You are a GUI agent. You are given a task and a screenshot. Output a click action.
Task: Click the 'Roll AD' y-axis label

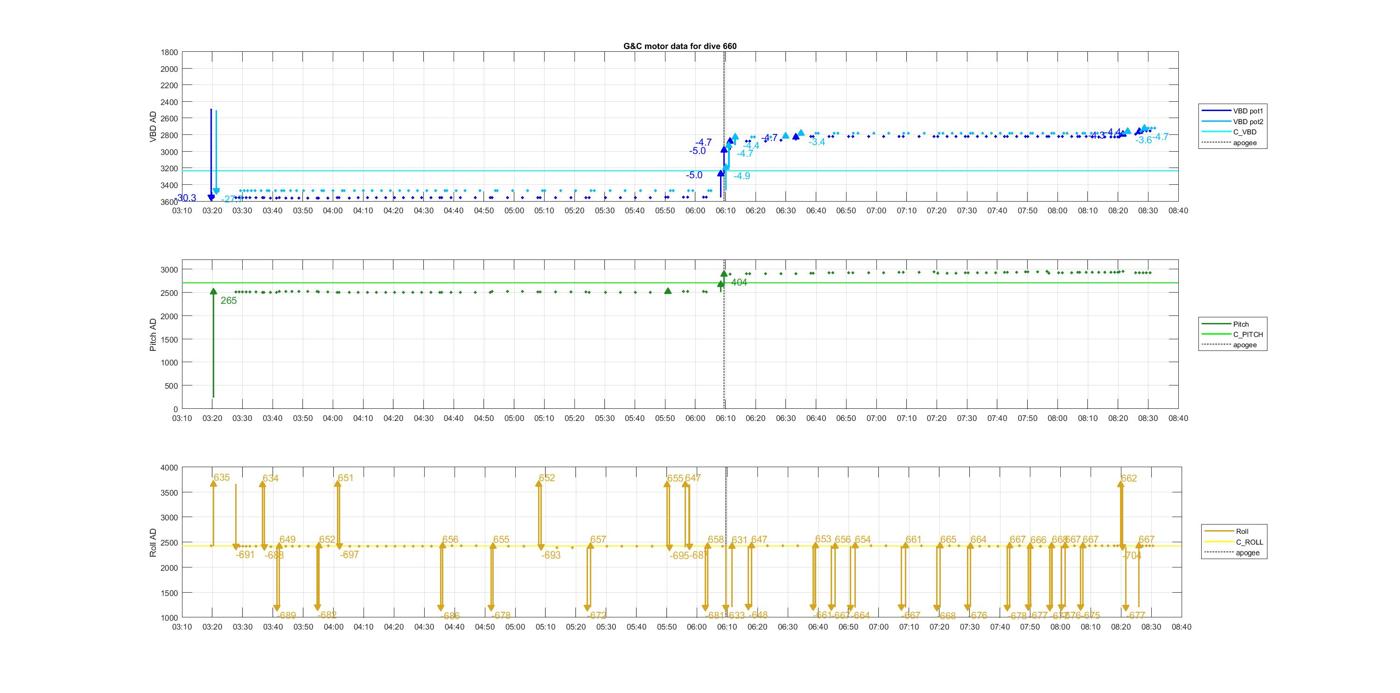pyautogui.click(x=153, y=542)
